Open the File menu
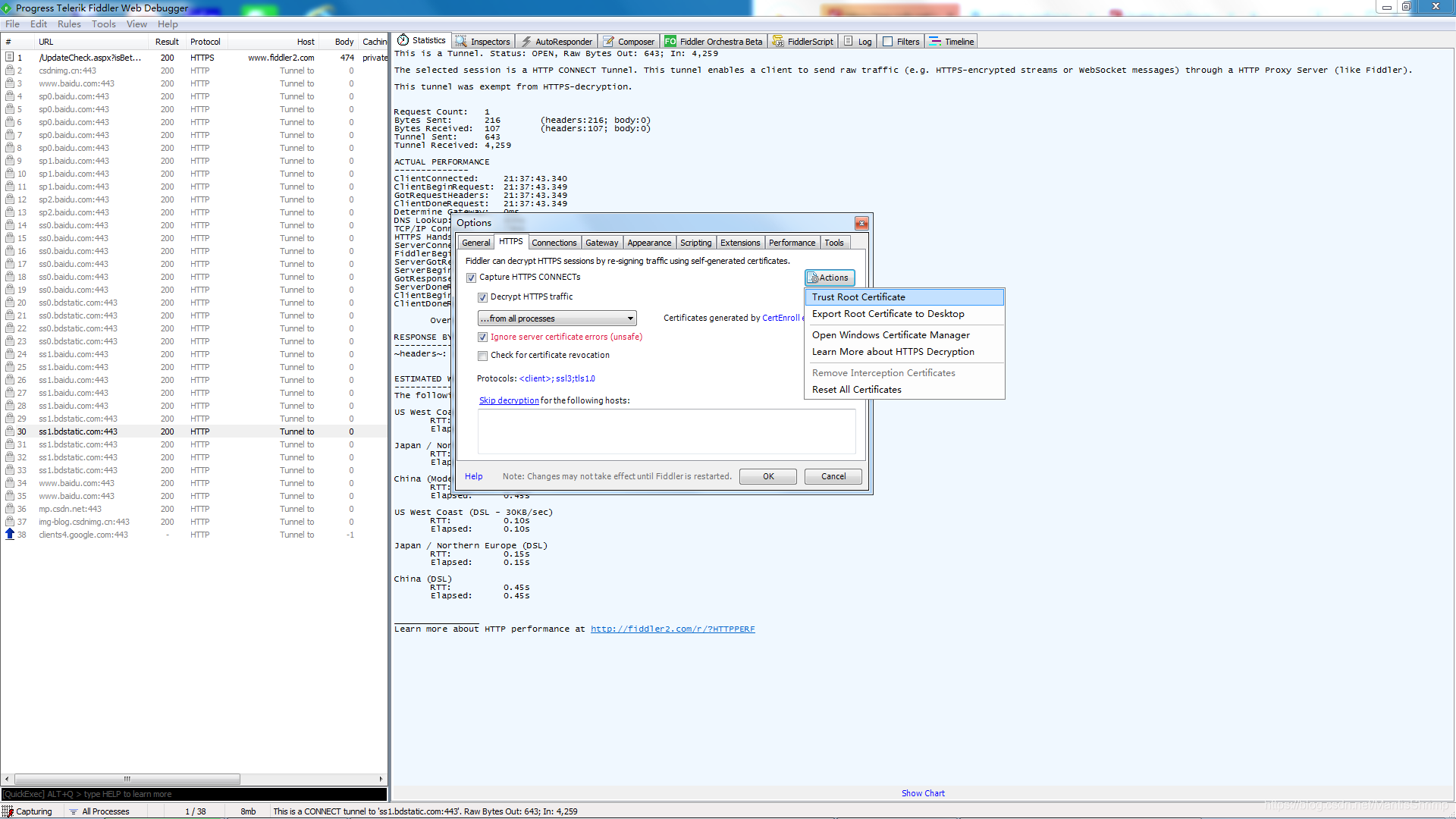Image resolution: width=1456 pixels, height=819 pixels. tap(12, 24)
